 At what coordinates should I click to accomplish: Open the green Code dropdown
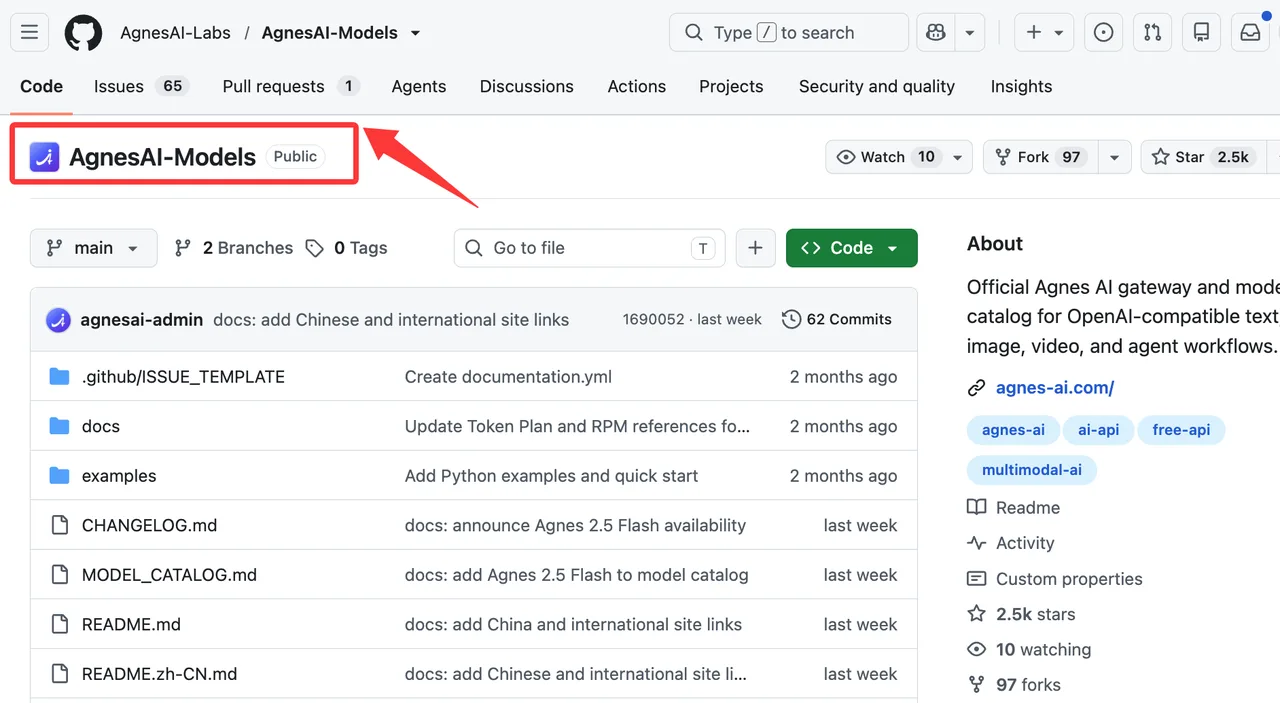coord(851,248)
